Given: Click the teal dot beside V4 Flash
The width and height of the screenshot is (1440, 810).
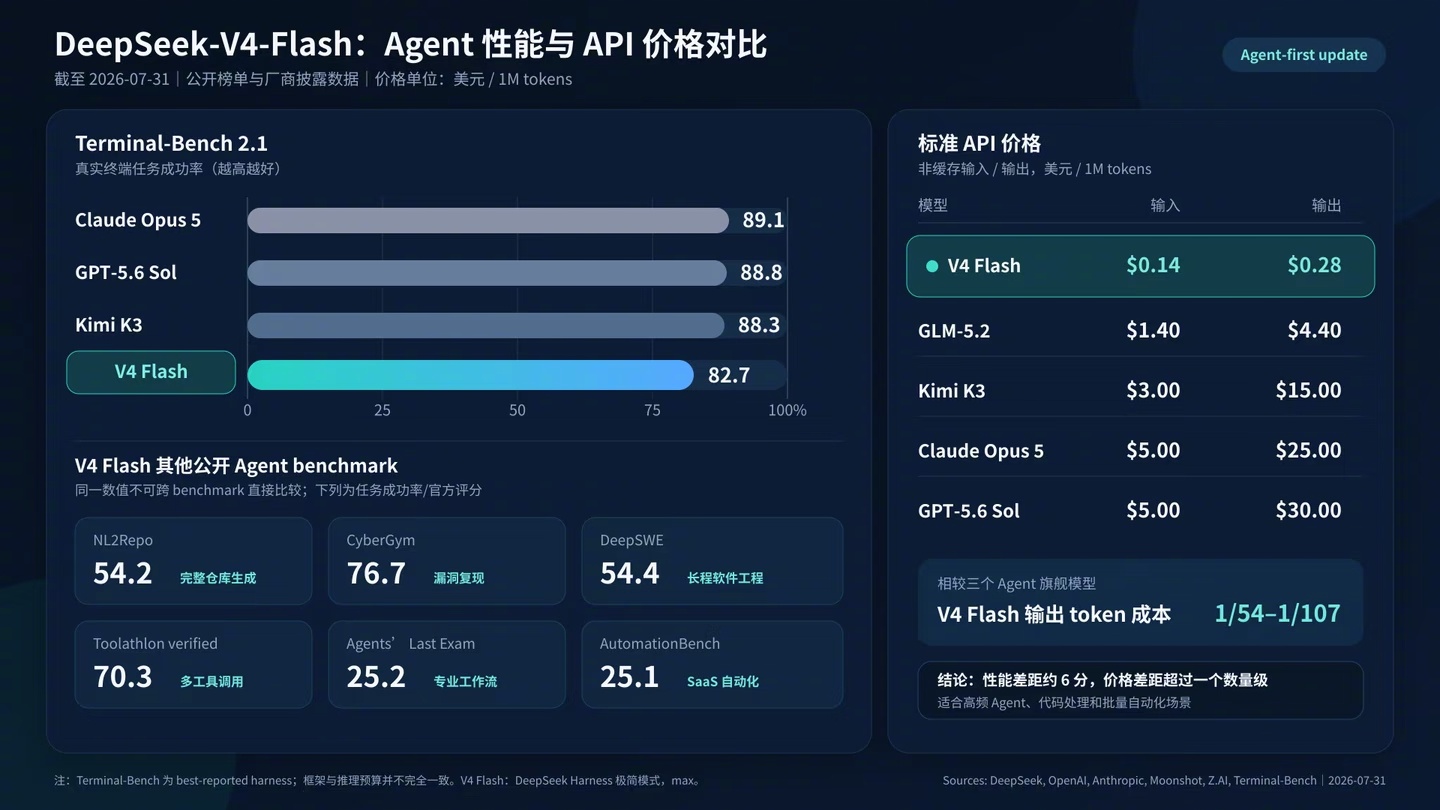Looking at the screenshot, I should point(932,266).
